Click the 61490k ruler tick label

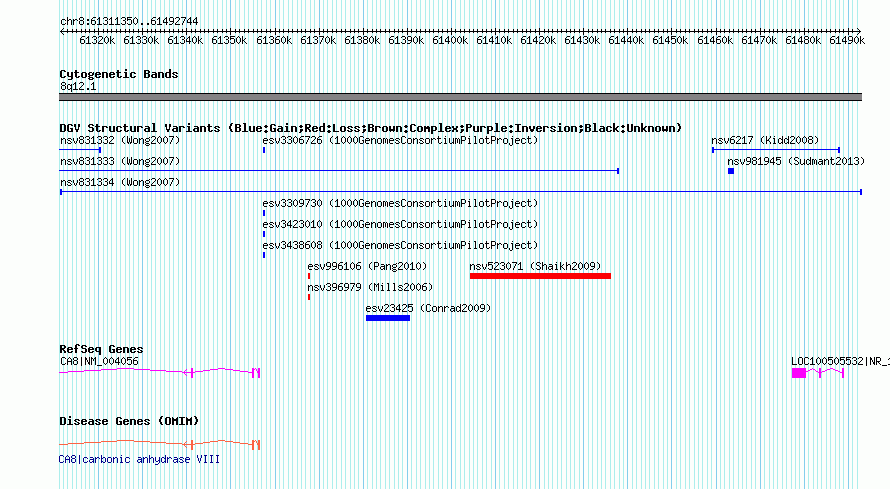(847, 40)
